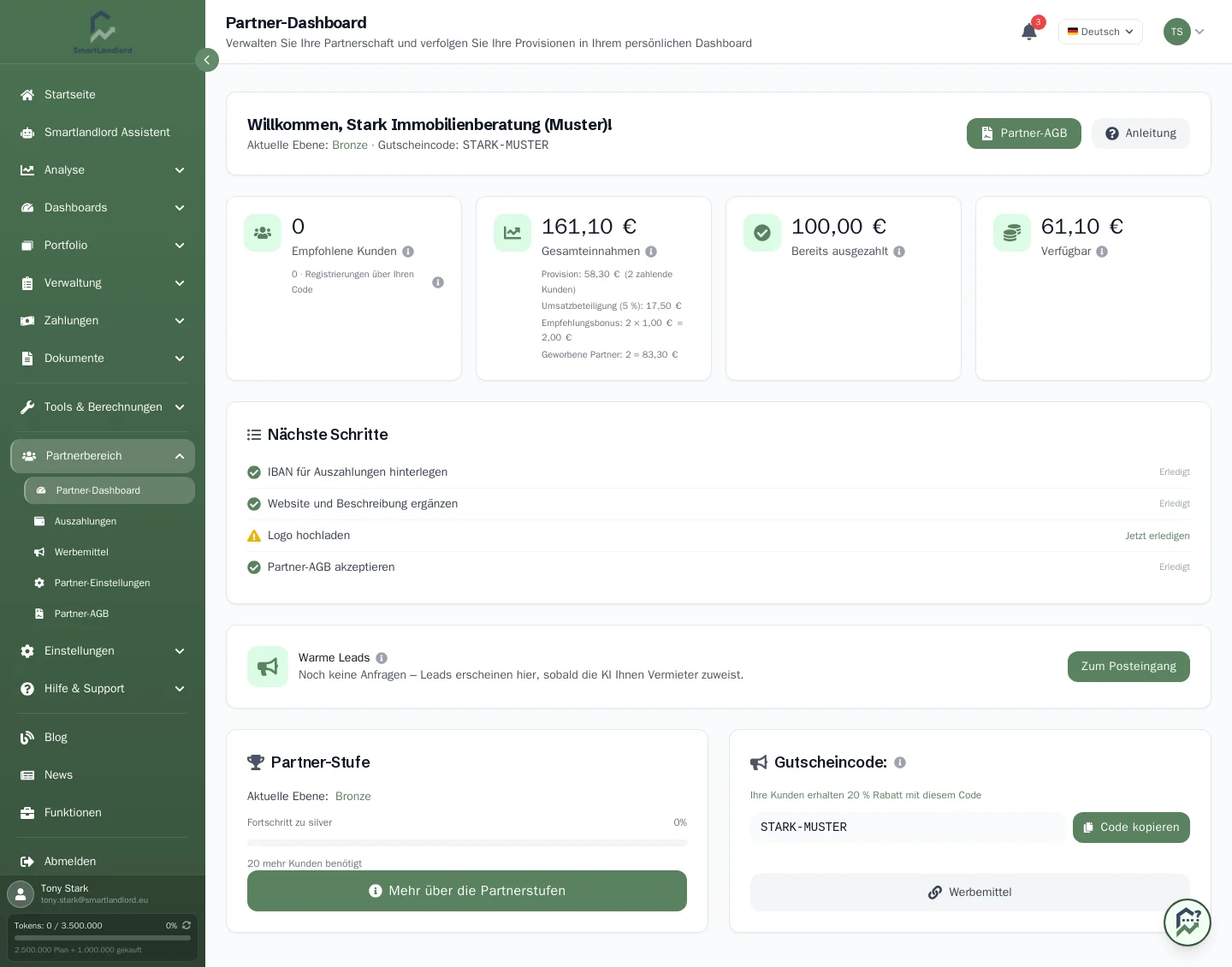The image size is (1232, 967).
Task: Open the TS user account menu
Action: pos(1184,32)
